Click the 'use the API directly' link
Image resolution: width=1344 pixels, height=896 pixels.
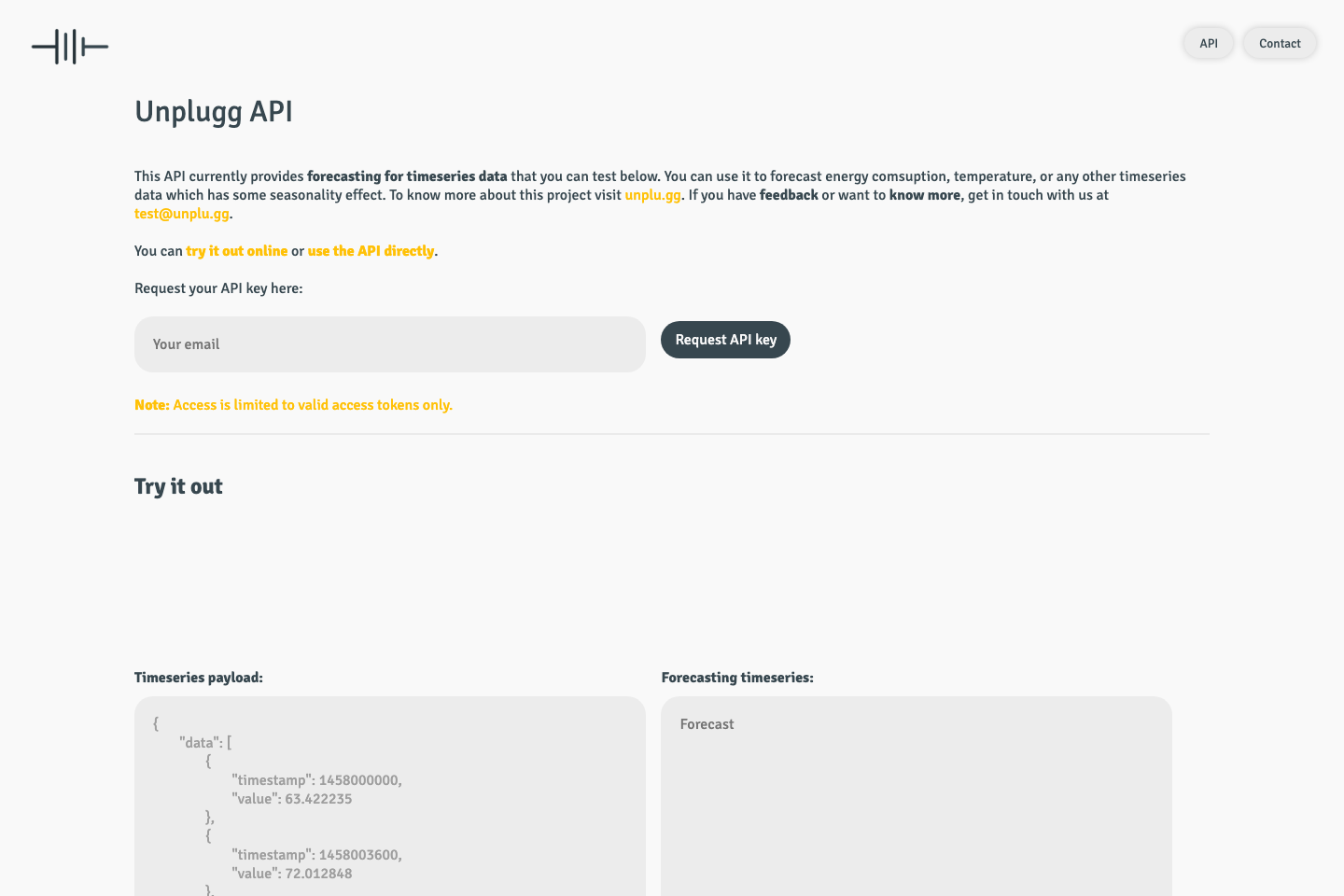(x=371, y=250)
